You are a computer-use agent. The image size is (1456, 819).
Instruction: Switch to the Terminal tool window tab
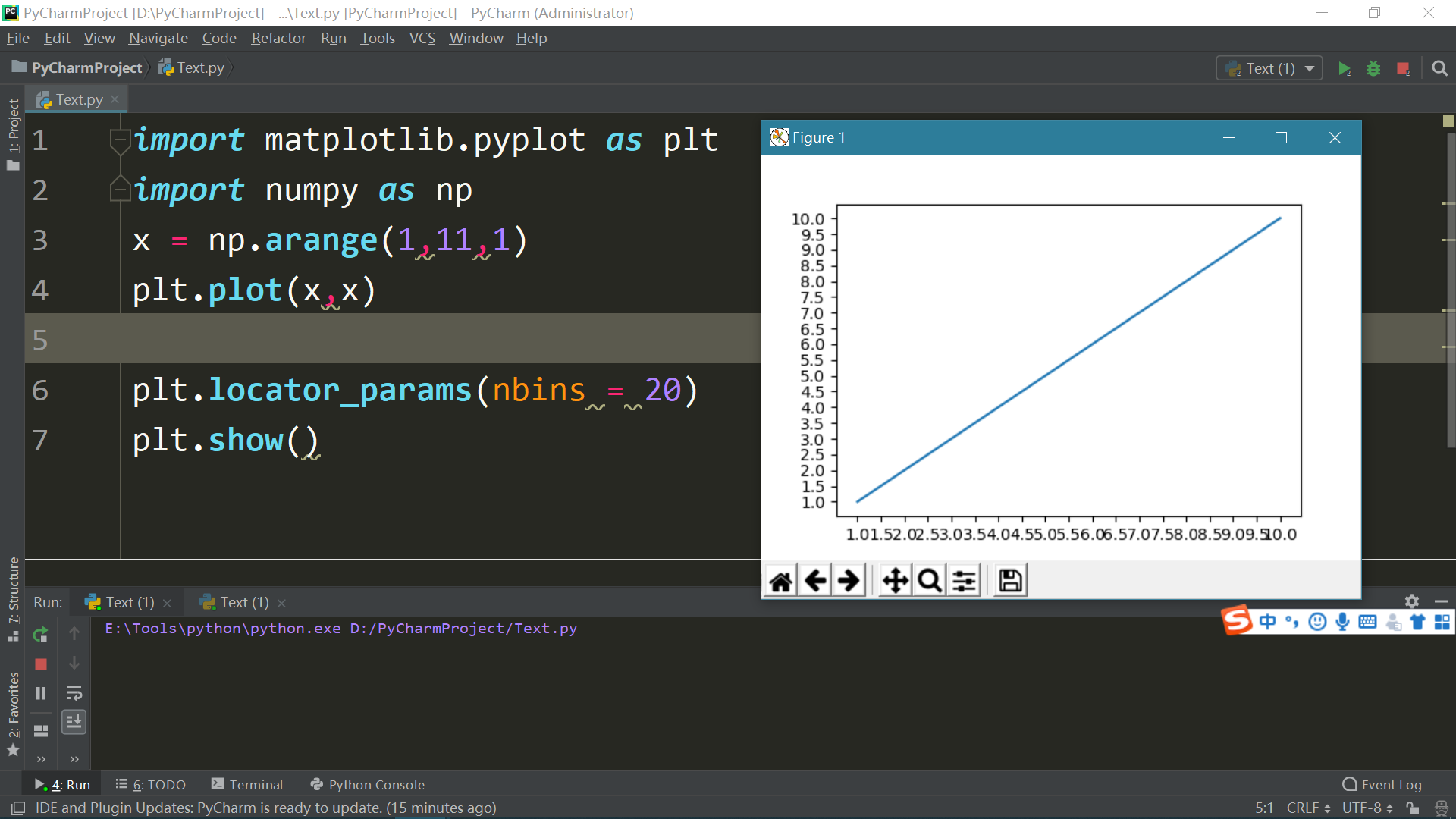(247, 785)
